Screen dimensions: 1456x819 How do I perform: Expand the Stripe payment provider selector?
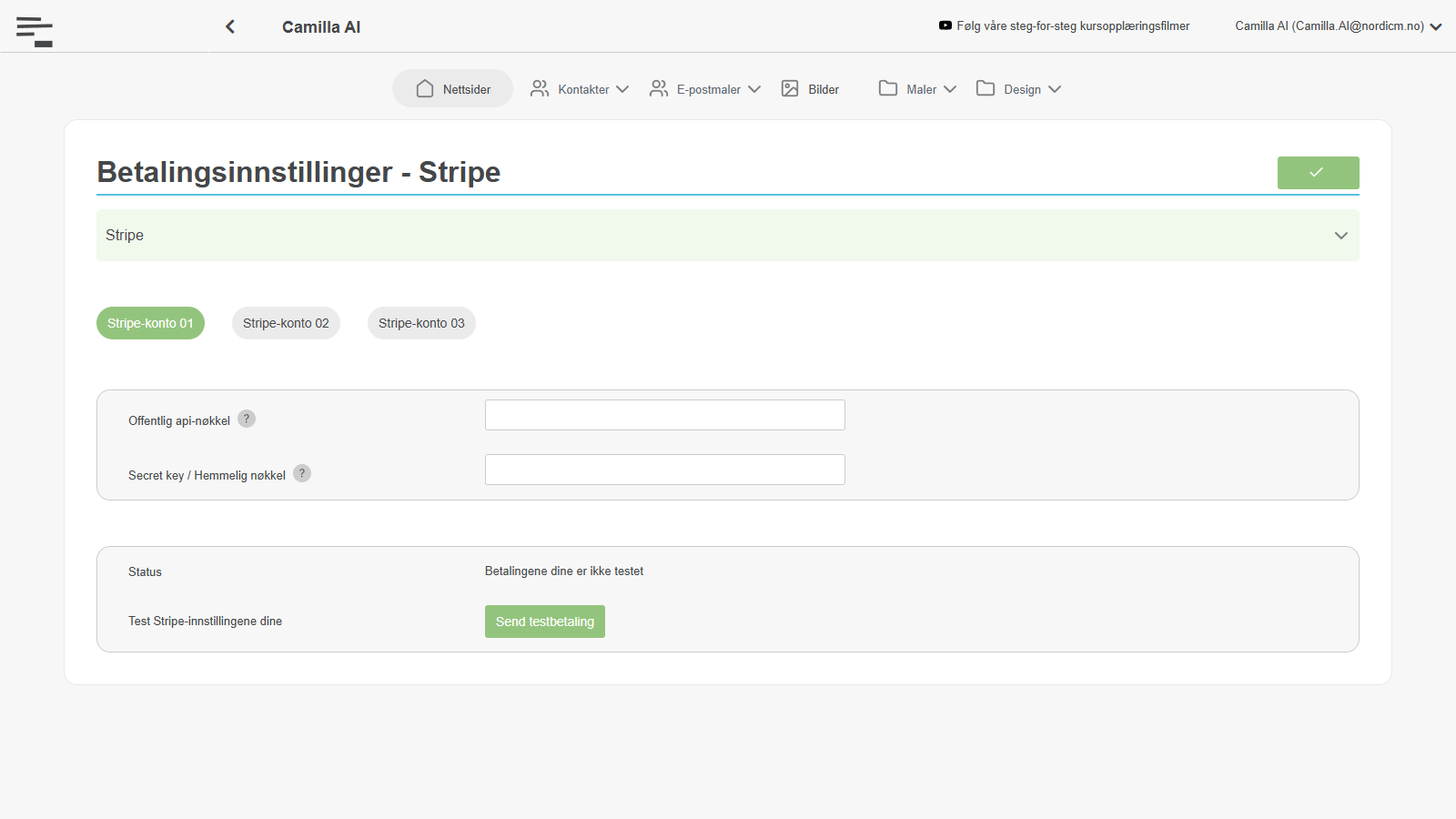[728, 236]
